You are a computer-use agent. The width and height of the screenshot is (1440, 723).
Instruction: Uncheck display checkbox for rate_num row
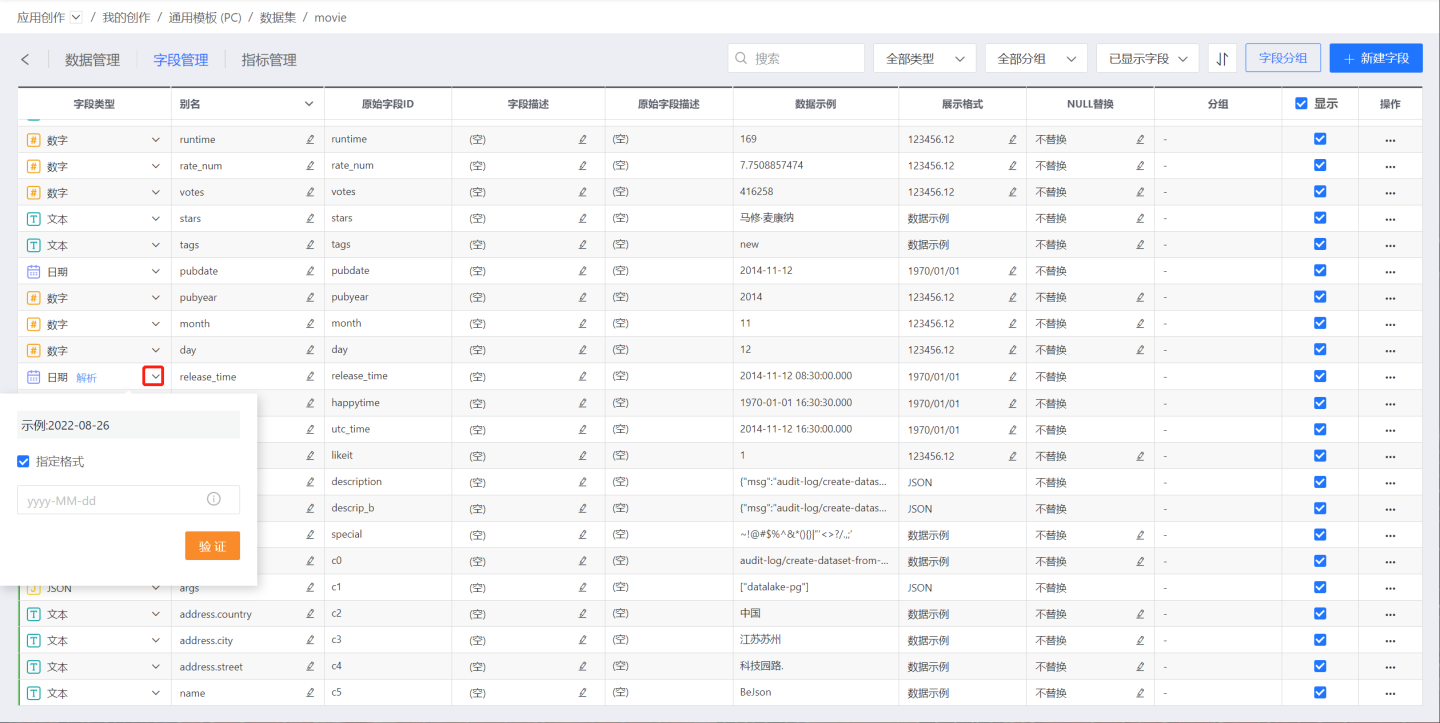(x=1320, y=165)
